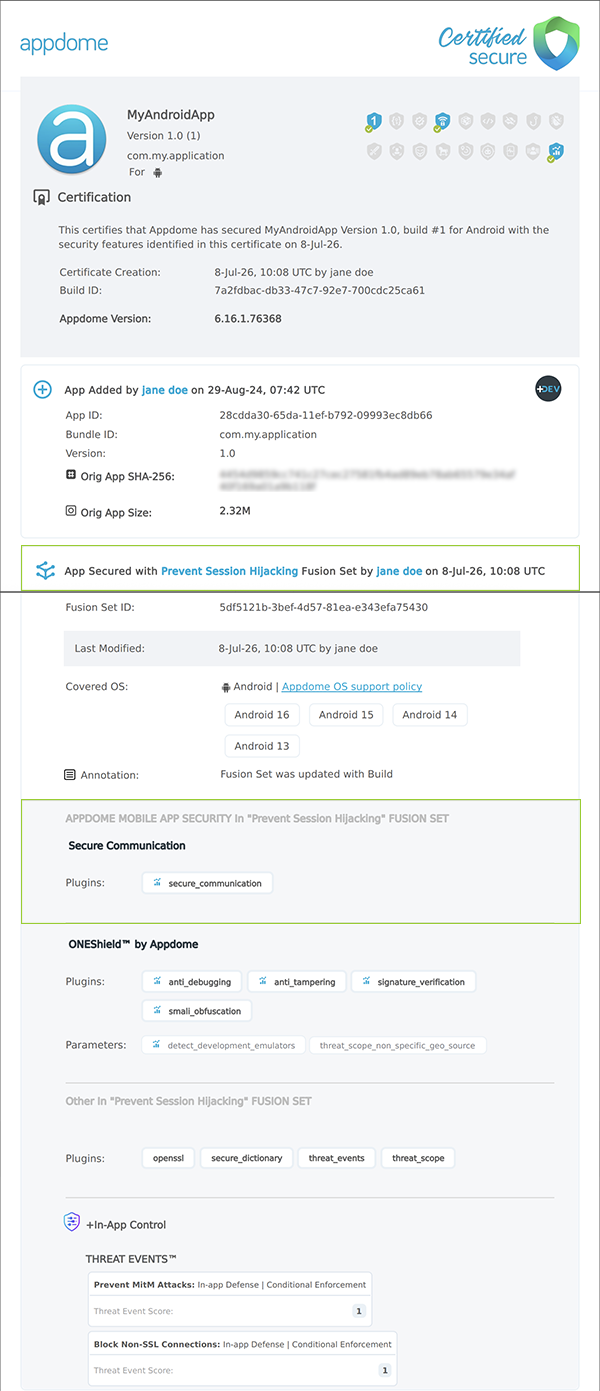Click the Certification section icon
The height and width of the screenshot is (1391, 600).
point(42,197)
